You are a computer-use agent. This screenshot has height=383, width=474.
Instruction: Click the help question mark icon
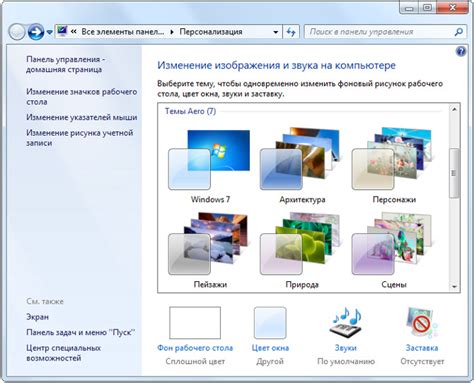click(x=460, y=52)
